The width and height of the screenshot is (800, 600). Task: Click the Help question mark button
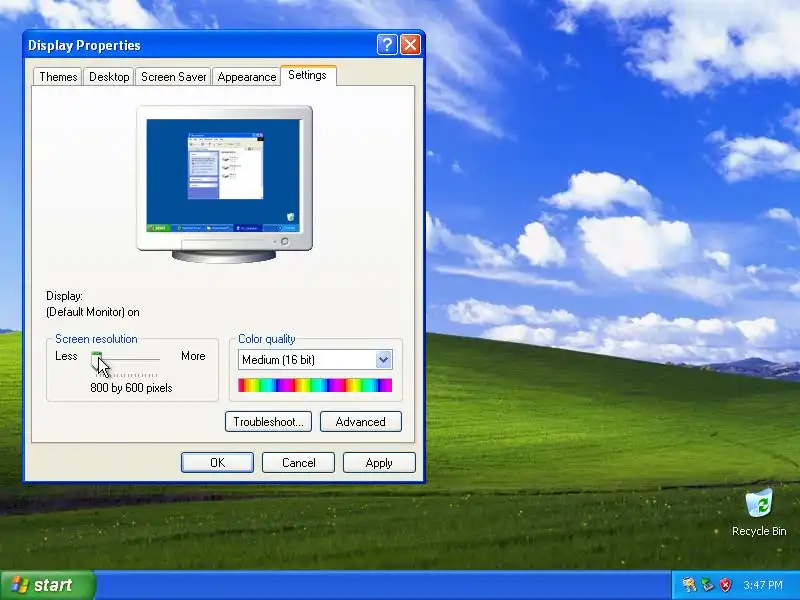[x=387, y=45]
